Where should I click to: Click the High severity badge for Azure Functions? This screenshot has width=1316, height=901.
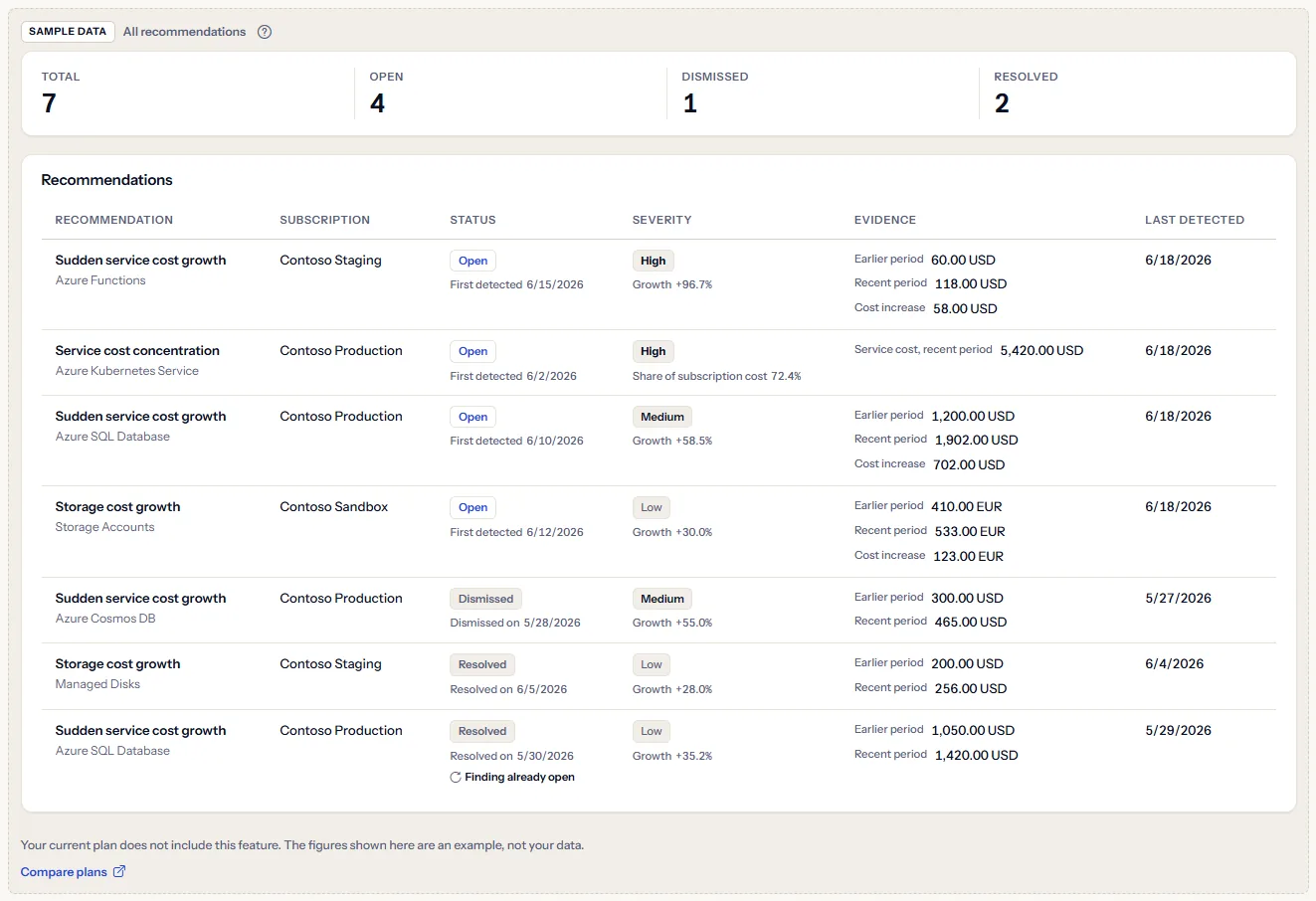[654, 261]
